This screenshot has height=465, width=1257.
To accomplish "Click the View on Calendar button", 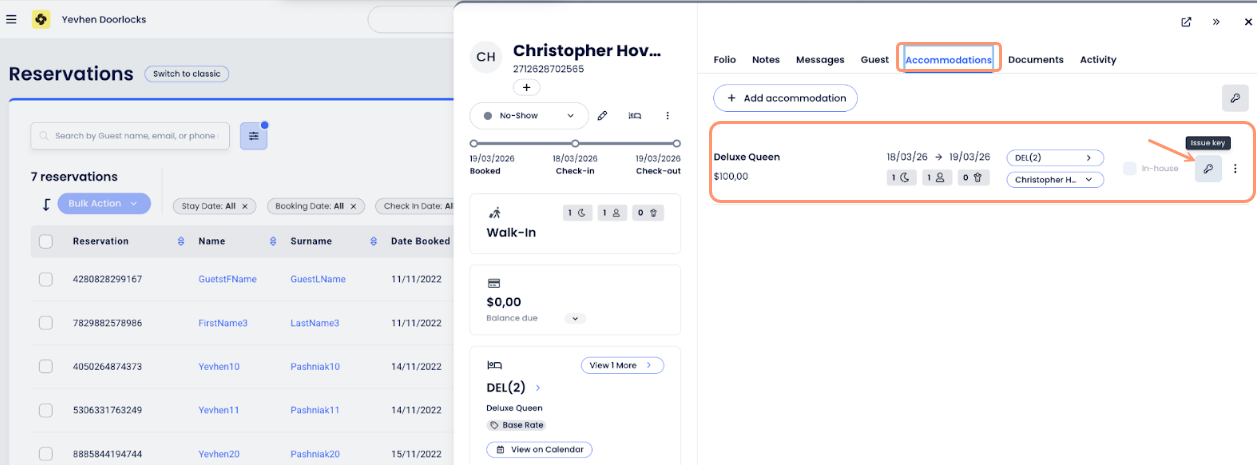I will (539, 450).
